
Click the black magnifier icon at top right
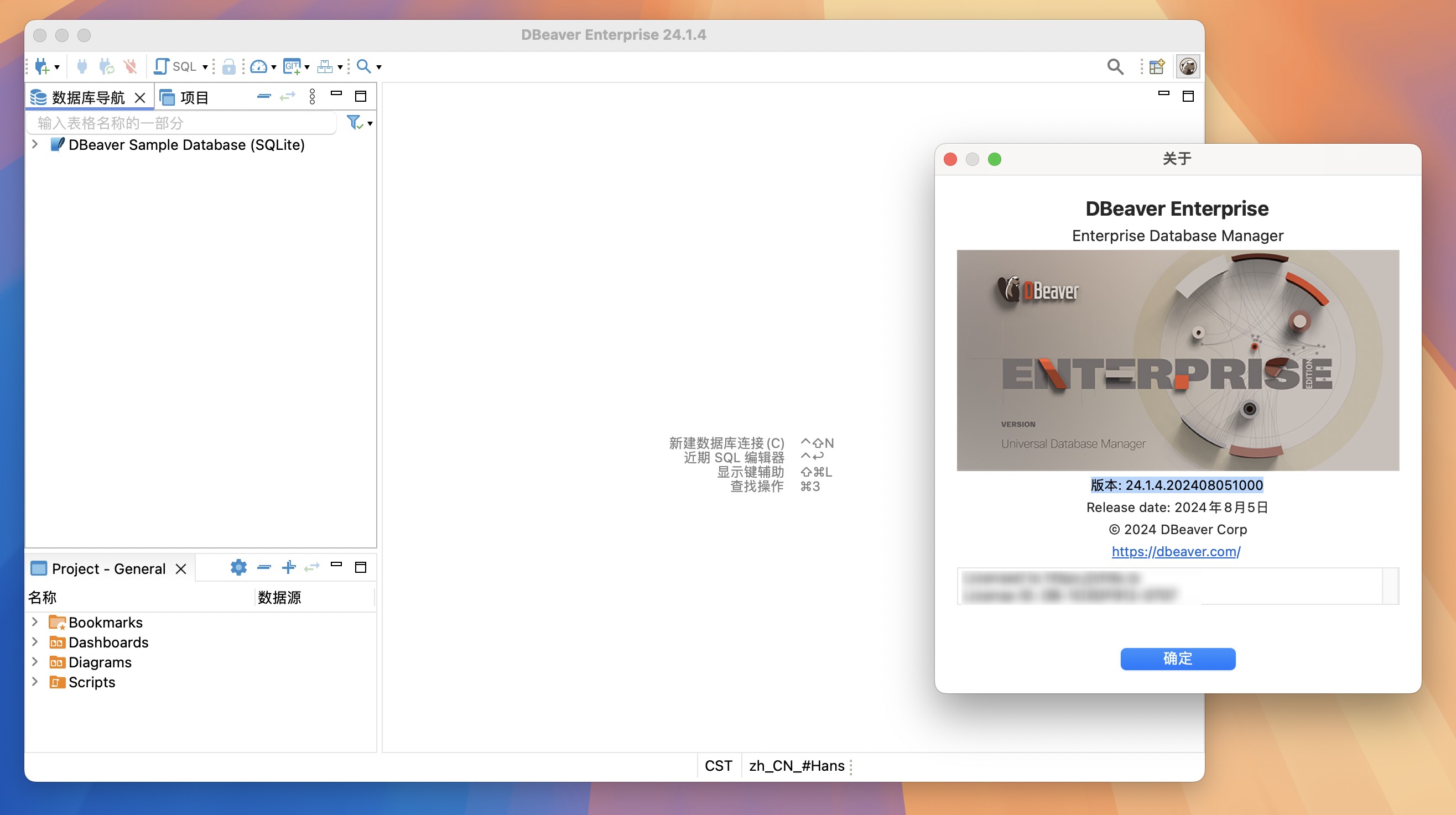click(1115, 67)
